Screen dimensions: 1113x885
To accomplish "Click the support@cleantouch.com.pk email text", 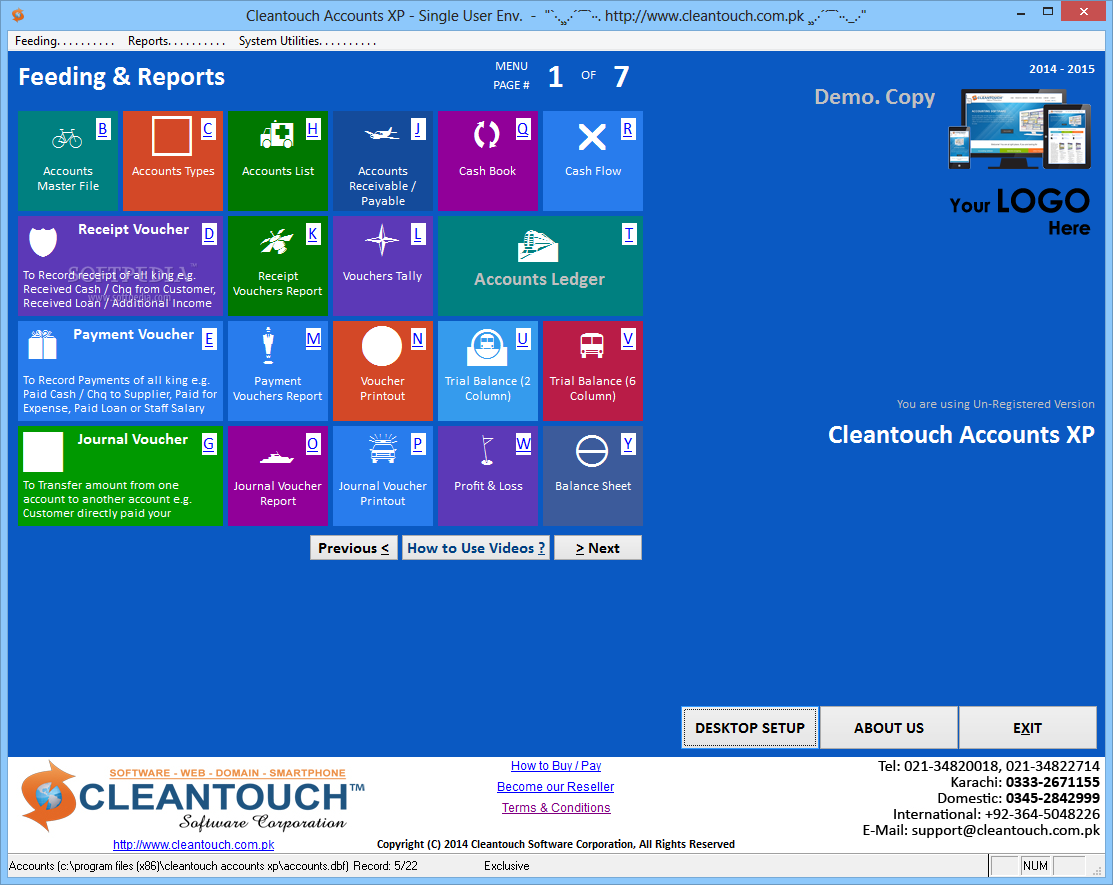I will [x=1005, y=830].
